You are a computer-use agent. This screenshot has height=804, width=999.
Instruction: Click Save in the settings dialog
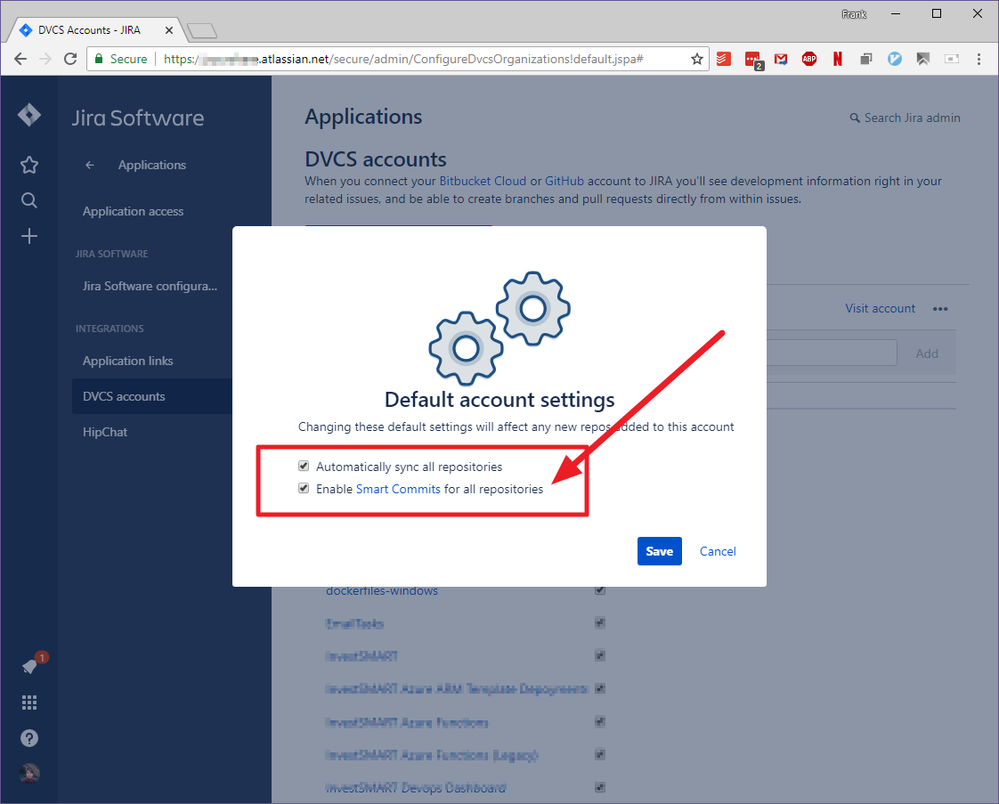click(659, 551)
